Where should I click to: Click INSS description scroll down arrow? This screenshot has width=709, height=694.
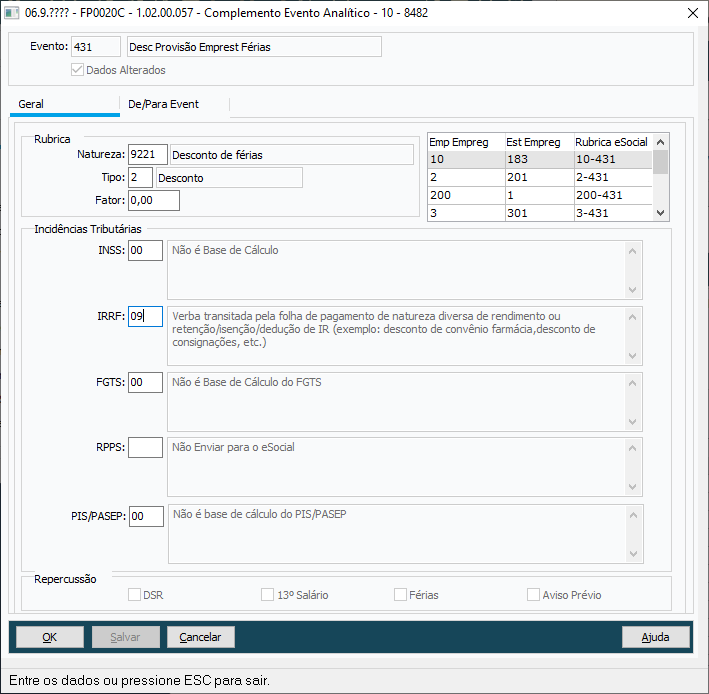(x=633, y=290)
